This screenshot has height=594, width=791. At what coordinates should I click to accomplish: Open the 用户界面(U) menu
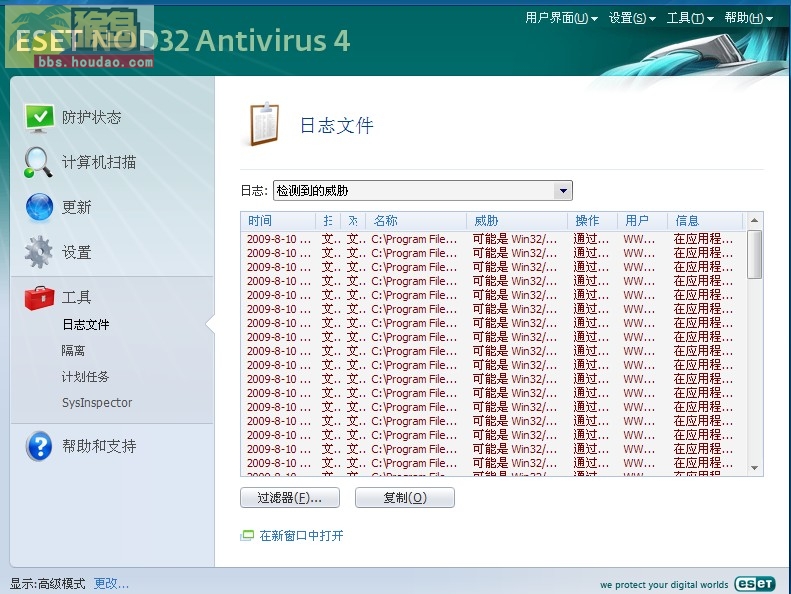click(561, 18)
